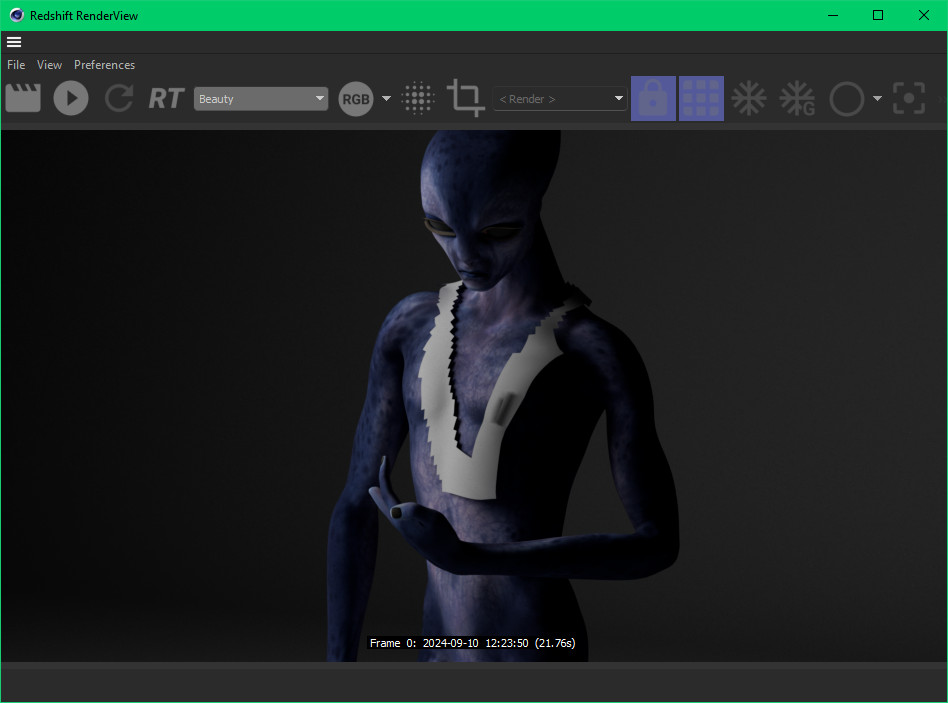The height and width of the screenshot is (703, 948).
Task: Click the Cinema 4D app icon
Action: [x=16, y=15]
